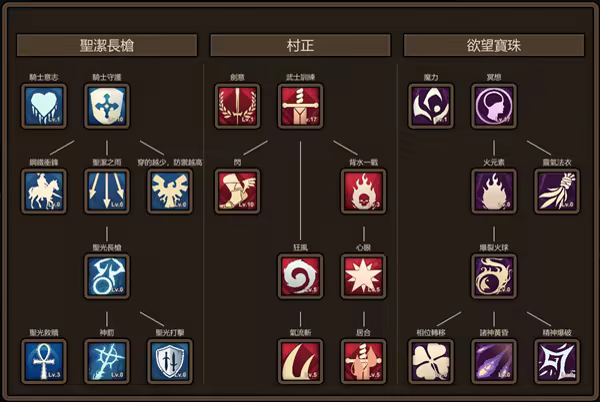The height and width of the screenshot is (402, 600).
Task: Click the 騎士守護 cross shield skill
Action: click(x=107, y=106)
